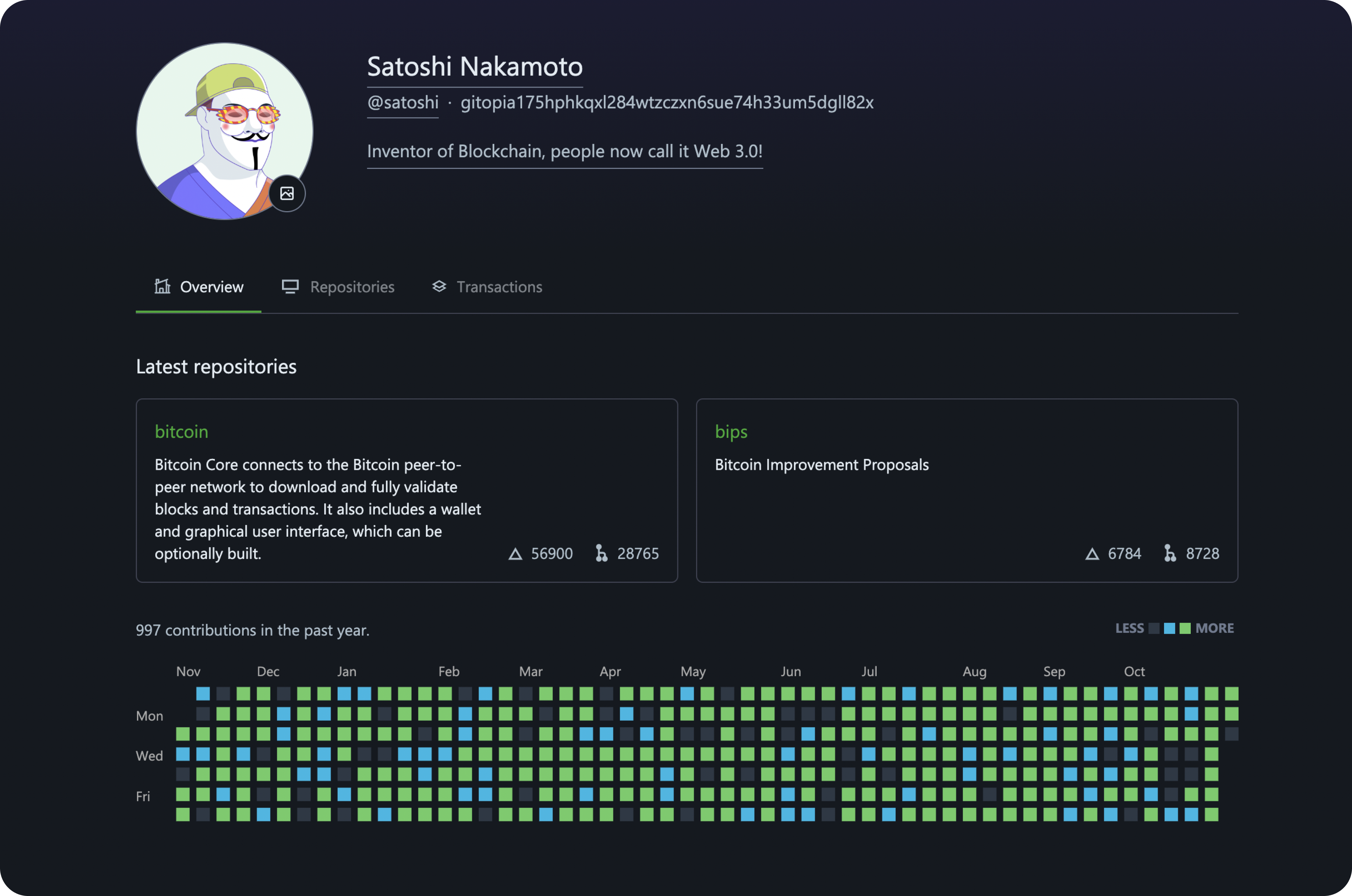The image size is (1352, 896).
Task: Click the Dec month label
Action: pyautogui.click(x=268, y=671)
